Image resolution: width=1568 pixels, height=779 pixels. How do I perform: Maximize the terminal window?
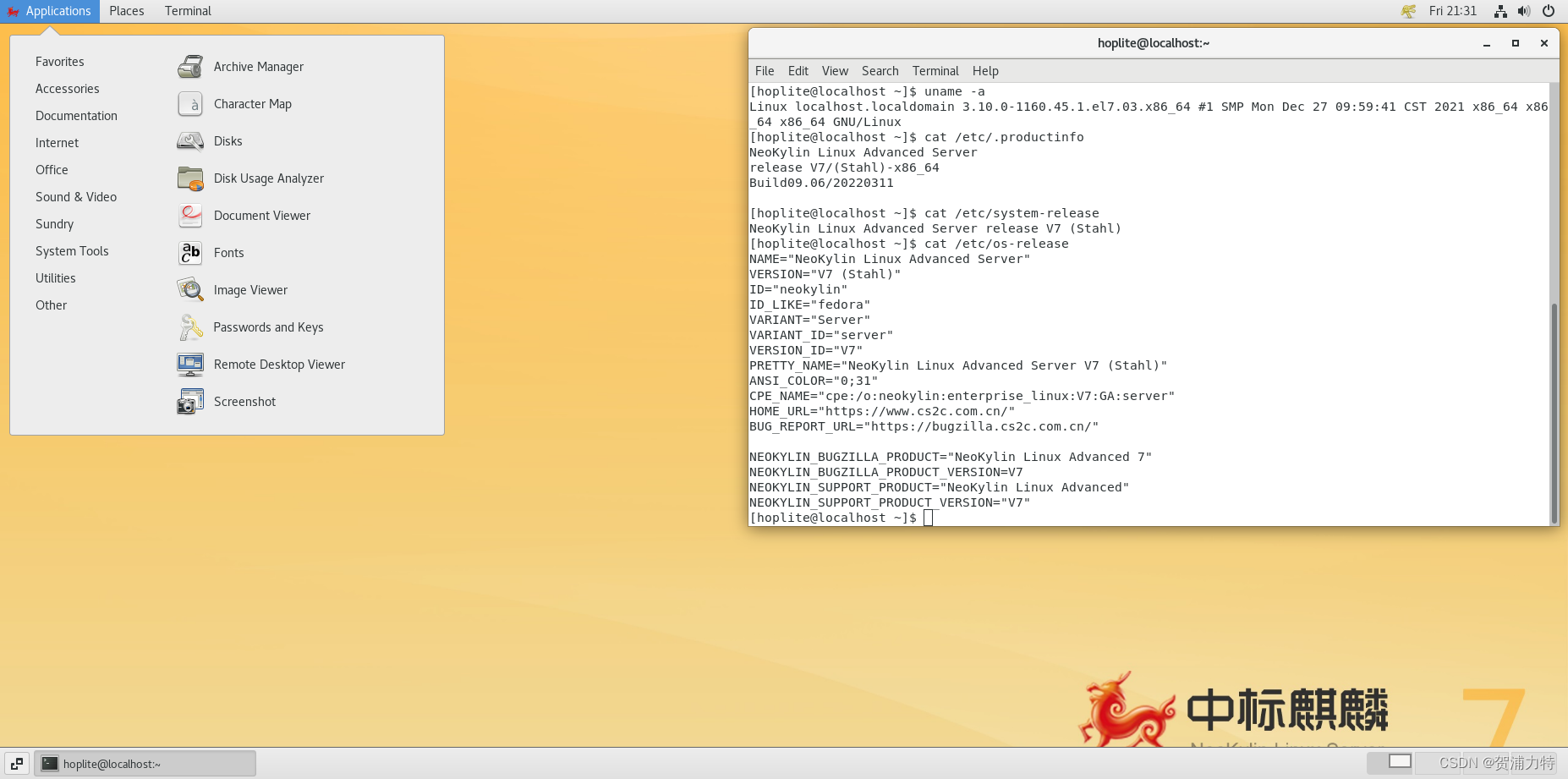point(1516,43)
